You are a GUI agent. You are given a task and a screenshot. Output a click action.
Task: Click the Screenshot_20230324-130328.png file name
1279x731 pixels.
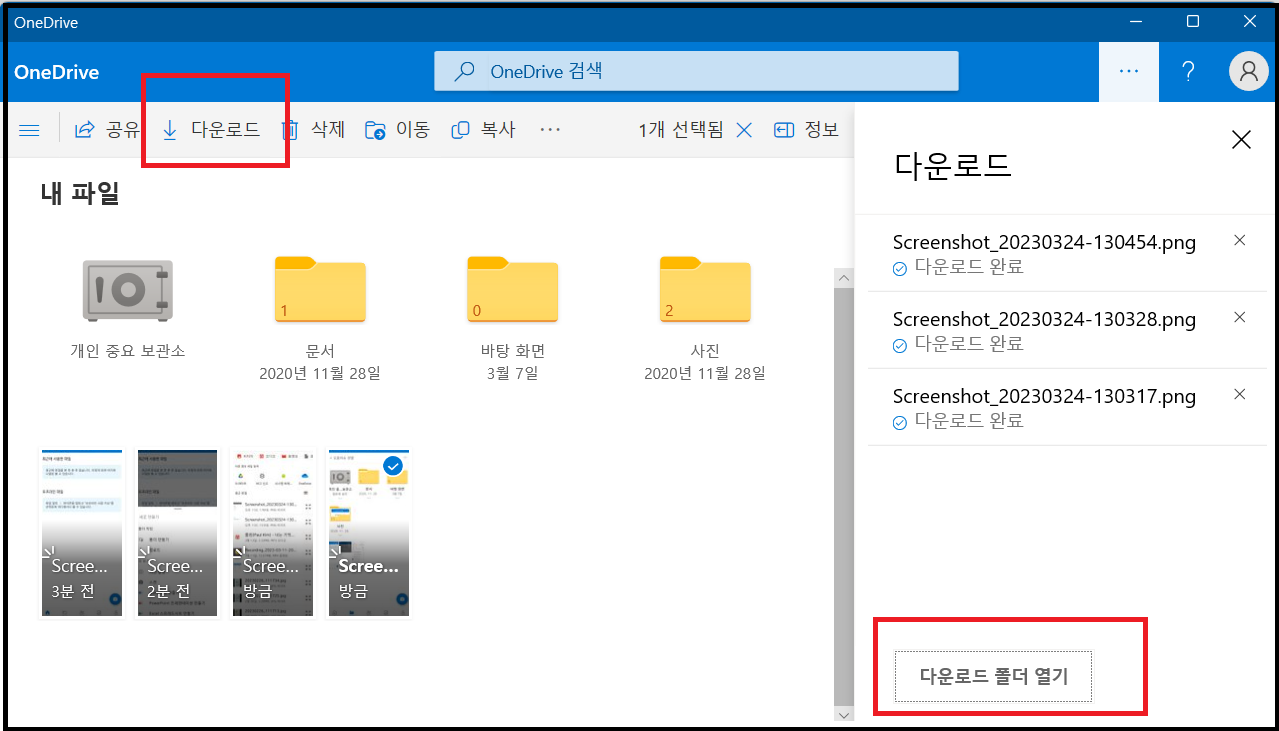pos(1044,319)
